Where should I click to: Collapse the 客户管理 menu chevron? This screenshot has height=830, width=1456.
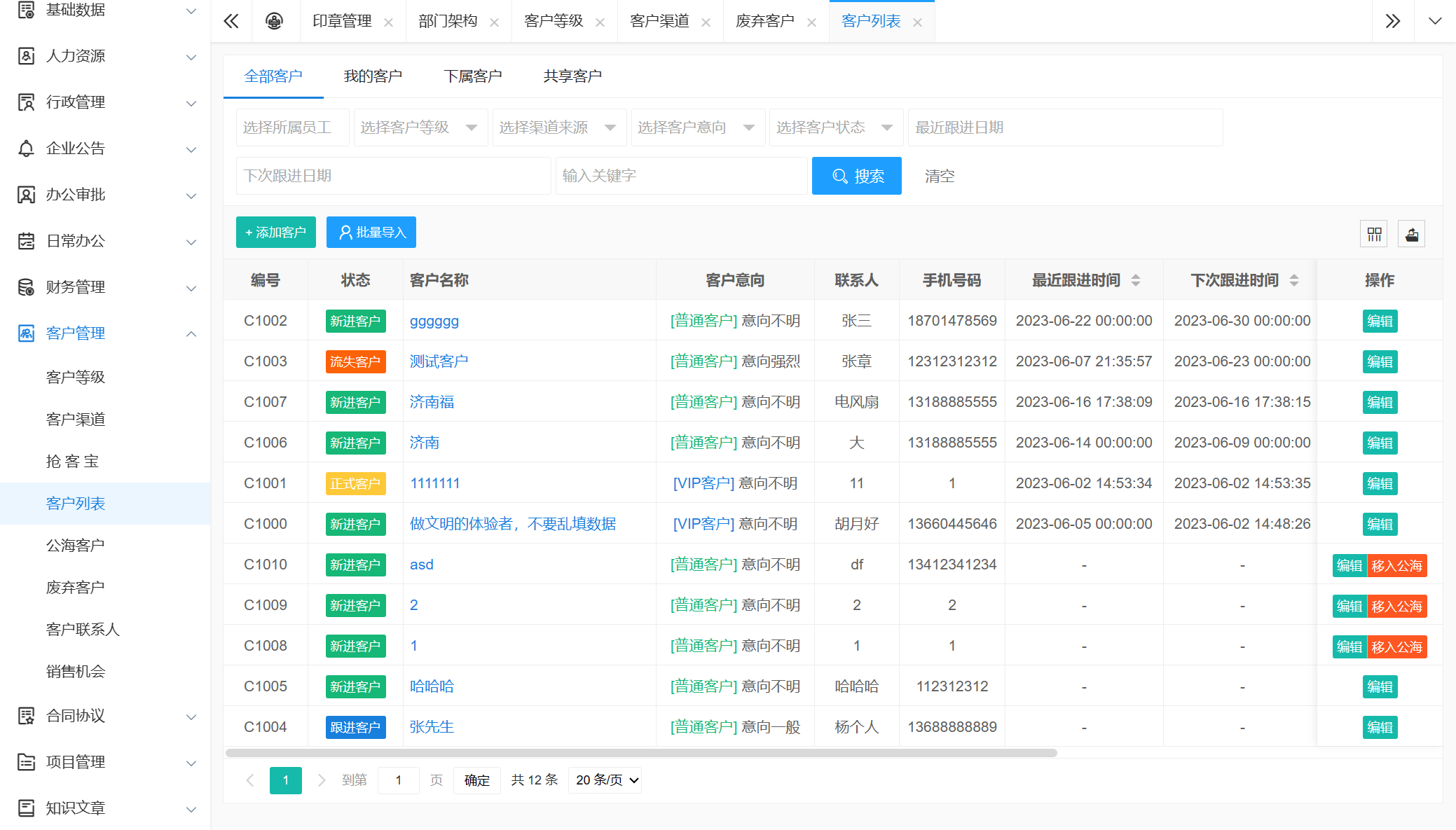[x=191, y=334]
